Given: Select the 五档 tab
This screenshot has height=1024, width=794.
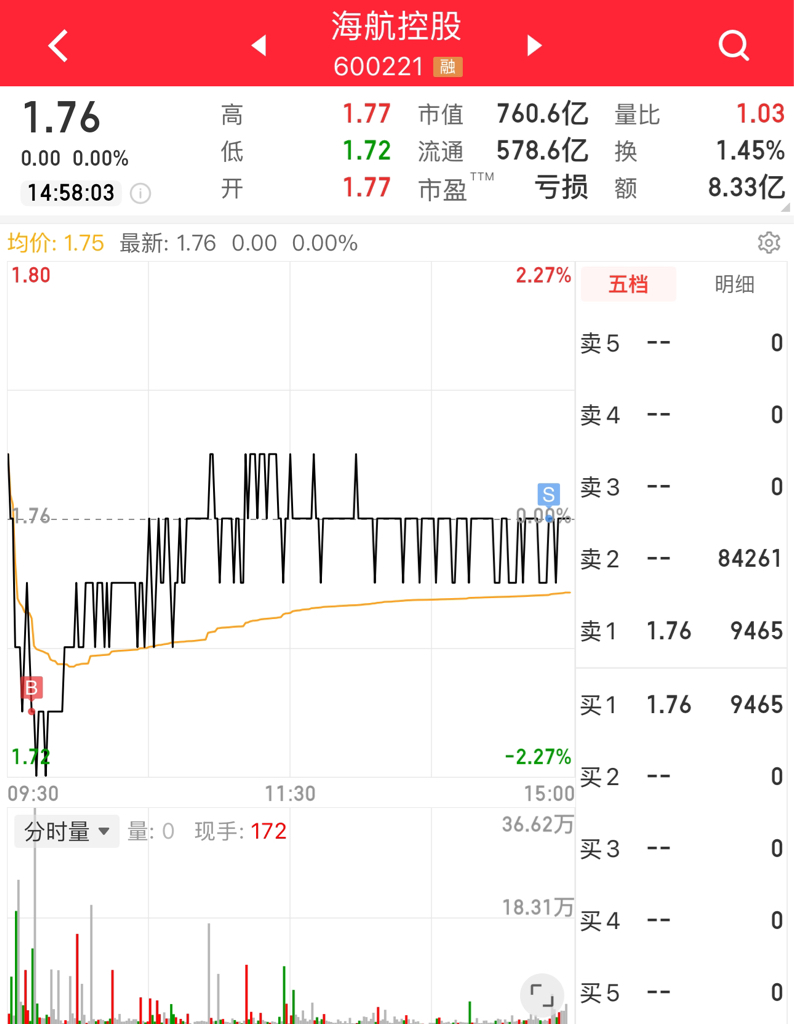Looking at the screenshot, I should pyautogui.click(x=628, y=284).
